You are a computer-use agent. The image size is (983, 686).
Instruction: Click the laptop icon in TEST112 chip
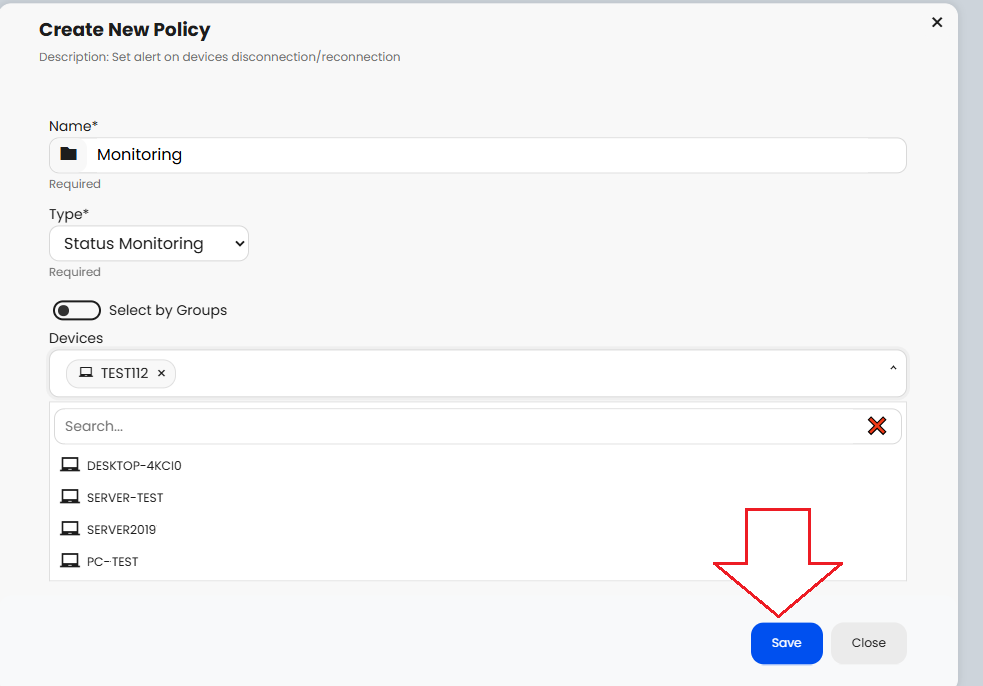86,373
